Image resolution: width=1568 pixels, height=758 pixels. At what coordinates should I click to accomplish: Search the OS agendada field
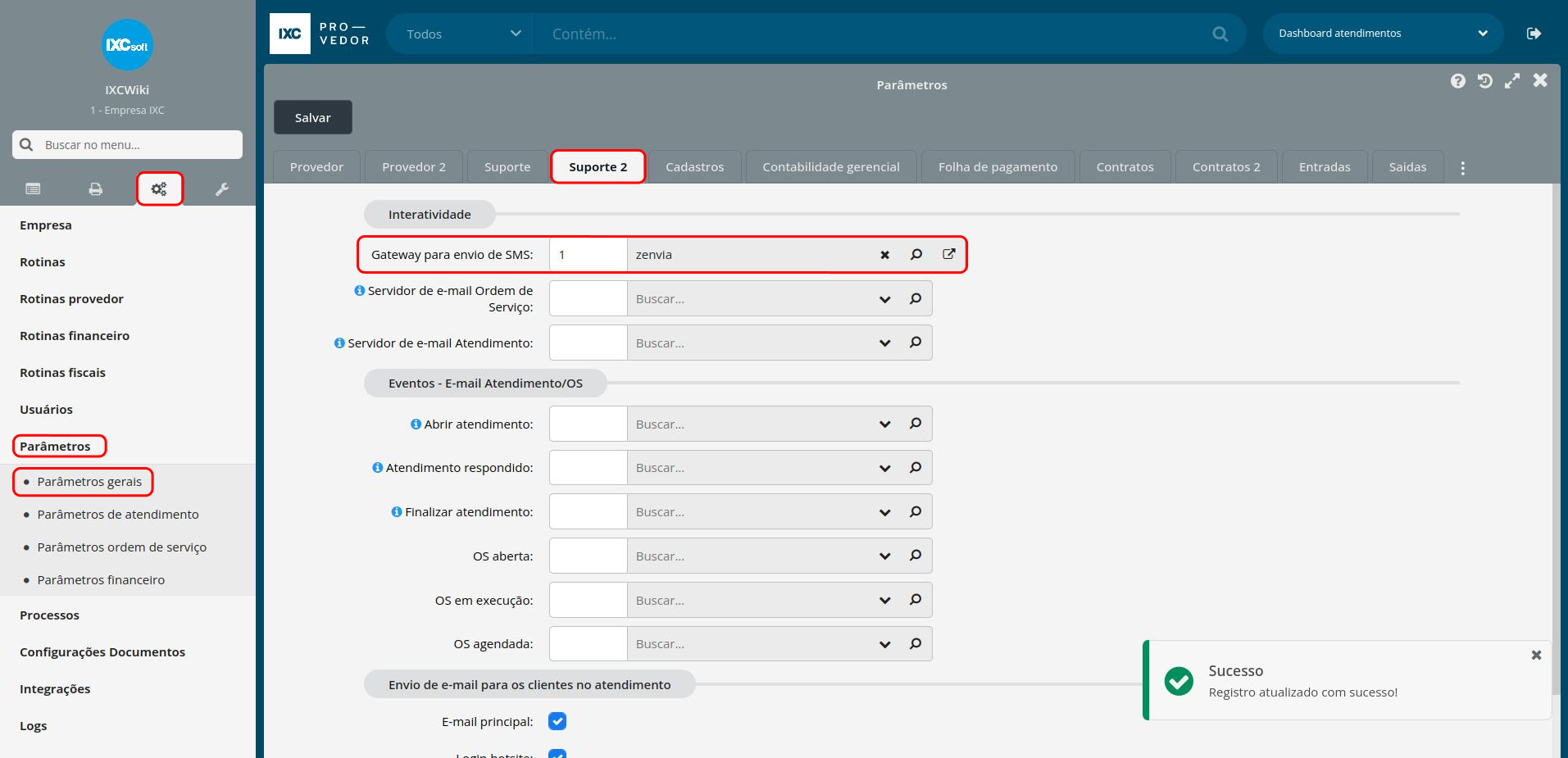click(x=916, y=643)
